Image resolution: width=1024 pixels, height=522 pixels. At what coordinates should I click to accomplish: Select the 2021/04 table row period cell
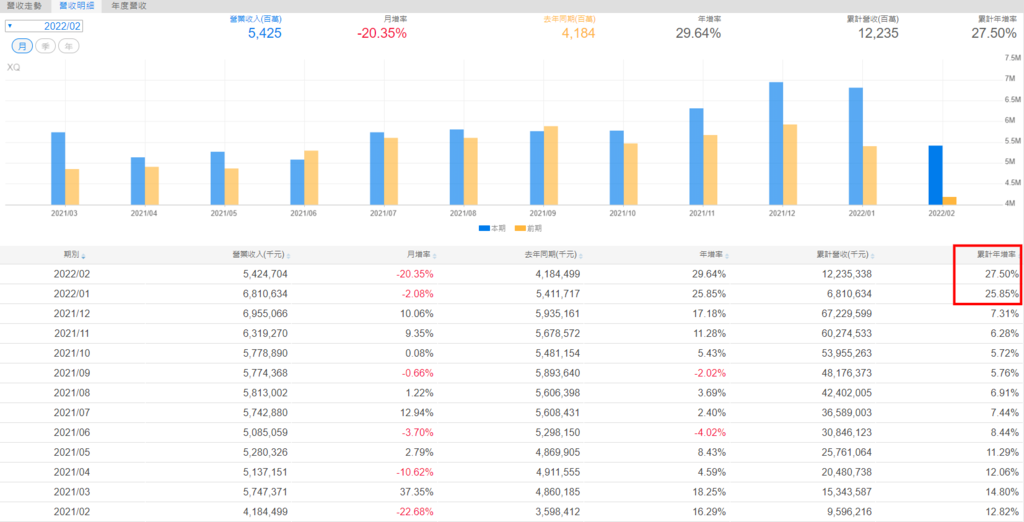pyautogui.click(x=71, y=472)
